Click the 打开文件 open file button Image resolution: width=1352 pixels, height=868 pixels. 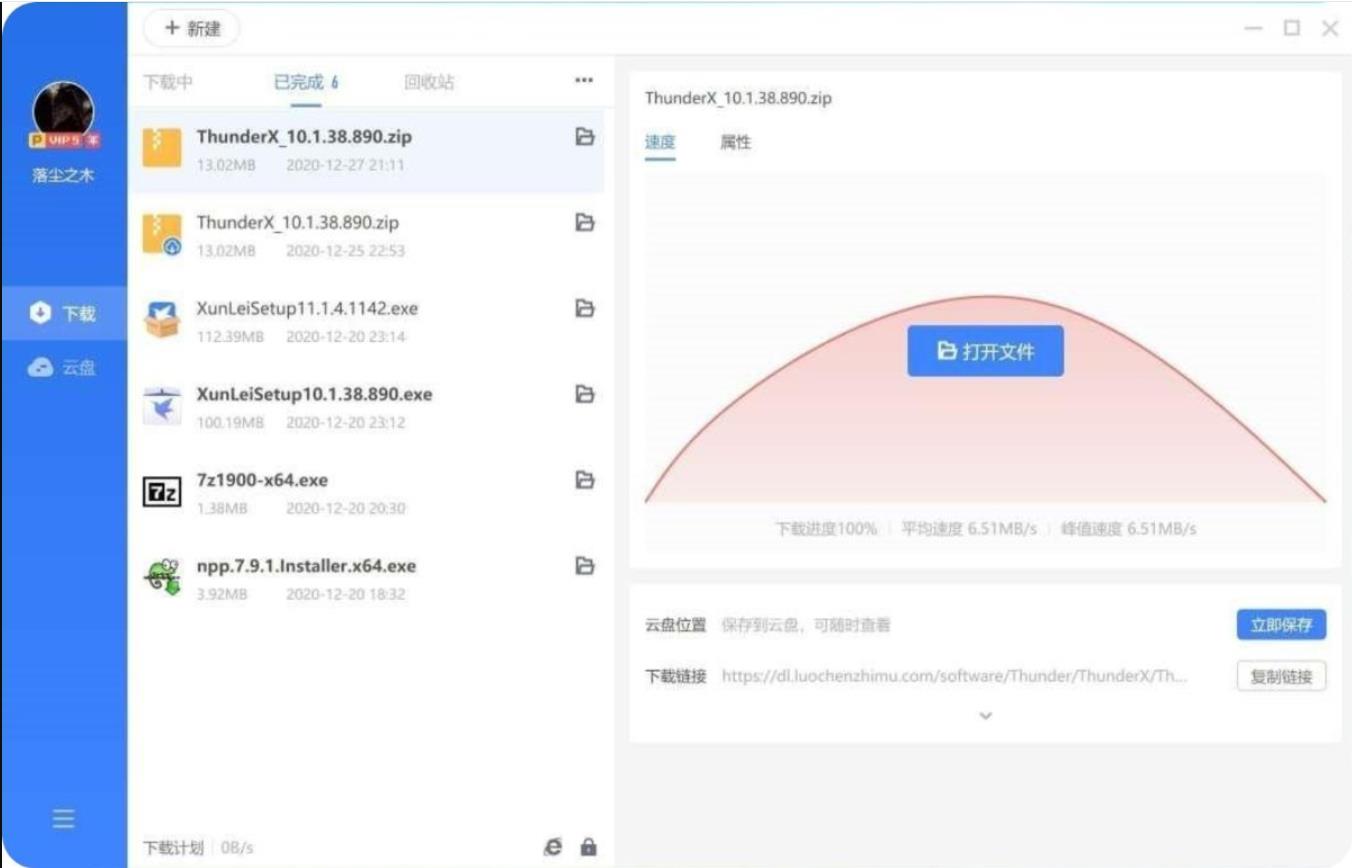point(985,350)
